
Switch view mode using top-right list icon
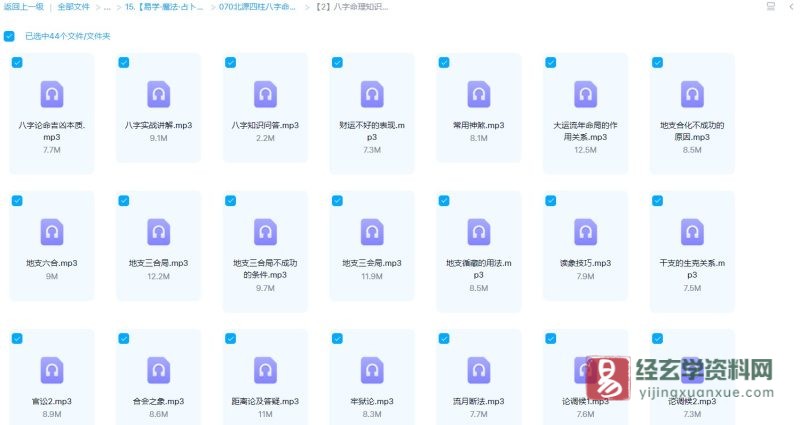[769, 7]
